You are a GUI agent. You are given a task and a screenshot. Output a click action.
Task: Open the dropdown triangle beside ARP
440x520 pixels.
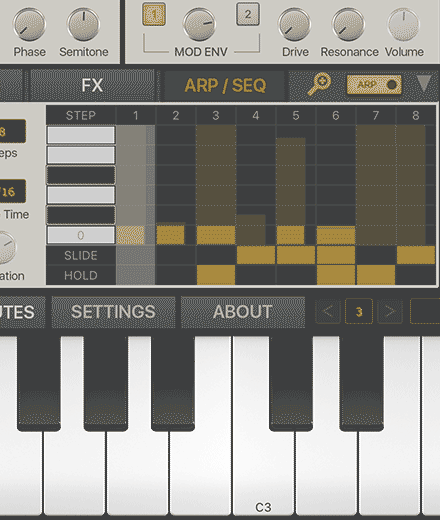(x=424, y=83)
